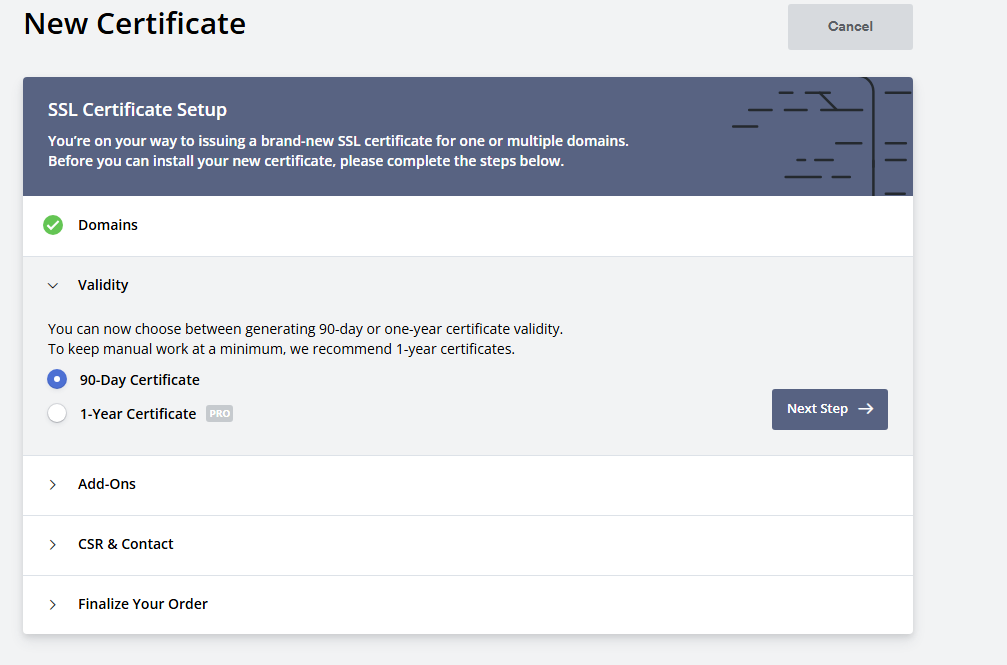Expand the Add-Ons section

(107, 484)
